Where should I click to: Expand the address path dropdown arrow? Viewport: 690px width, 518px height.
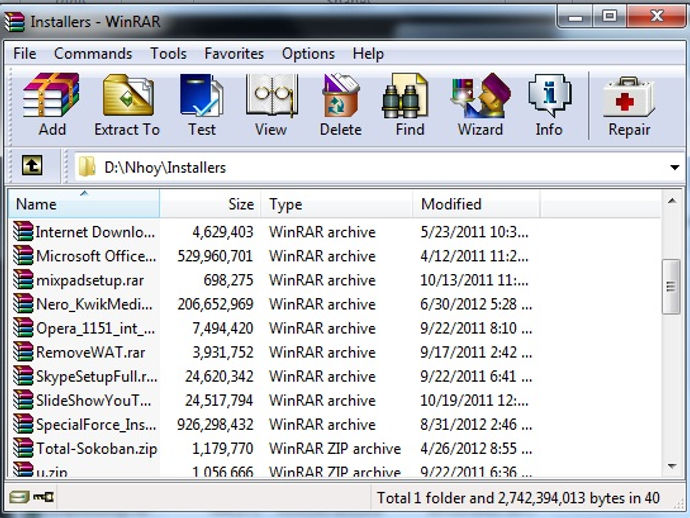(675, 167)
